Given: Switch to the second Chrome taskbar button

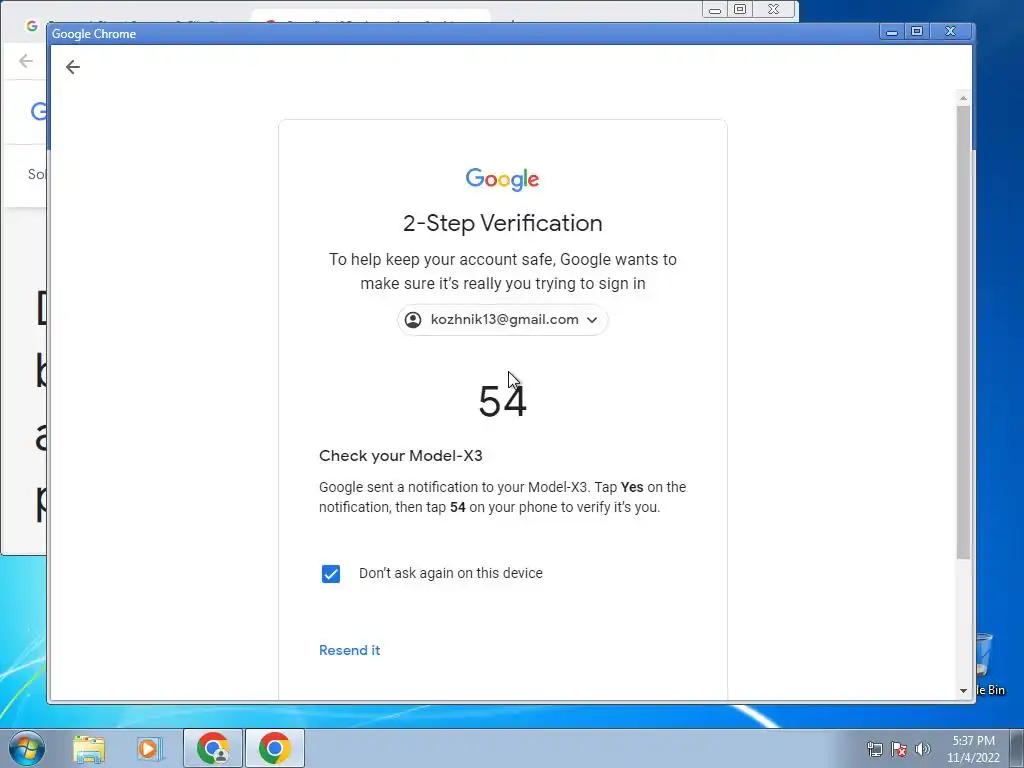Looking at the screenshot, I should click(274, 748).
